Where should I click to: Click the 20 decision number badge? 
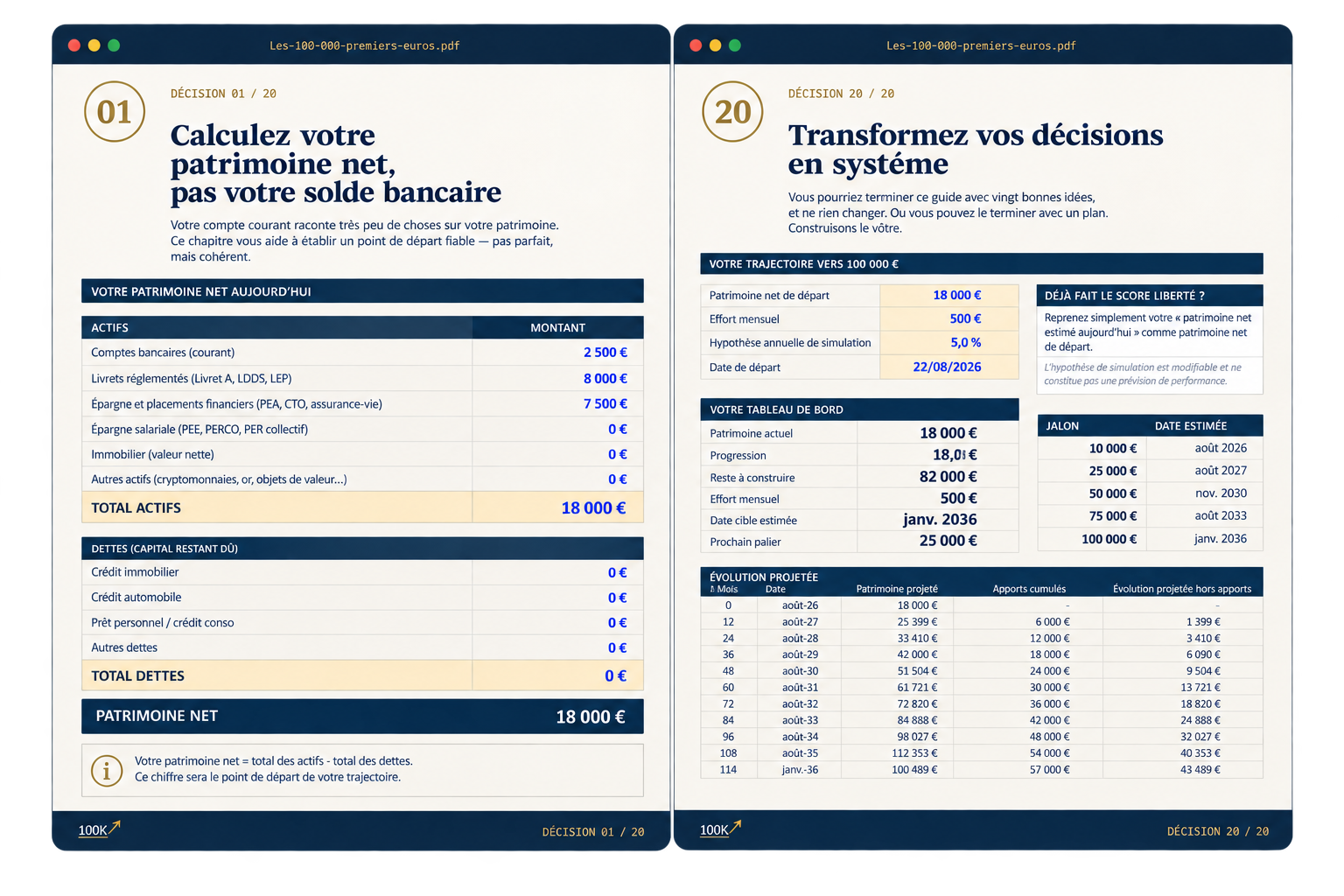tap(732, 111)
